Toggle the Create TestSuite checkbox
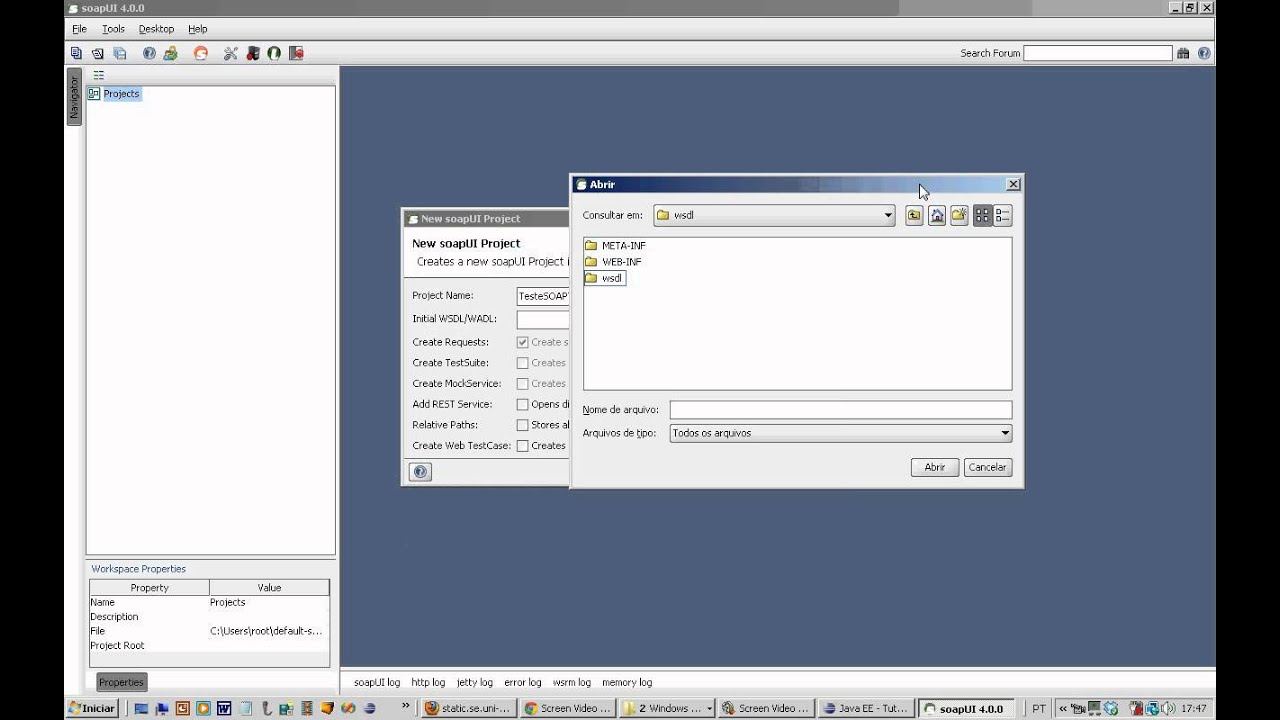 522,363
